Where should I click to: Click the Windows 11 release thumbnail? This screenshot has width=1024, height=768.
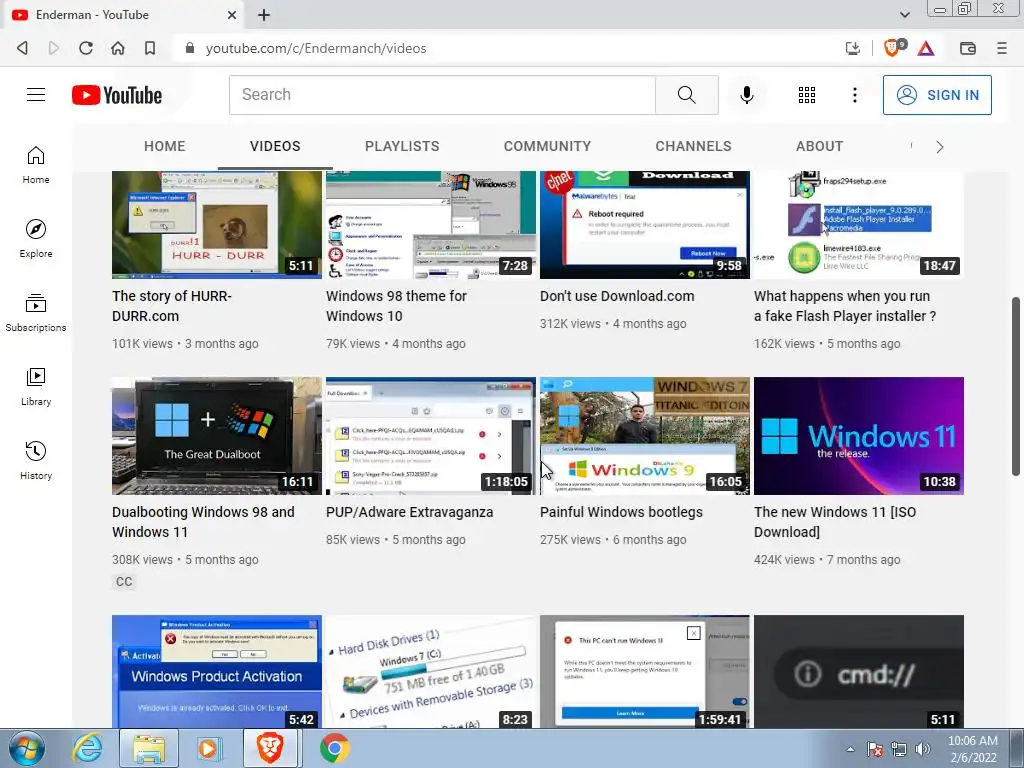[859, 436]
